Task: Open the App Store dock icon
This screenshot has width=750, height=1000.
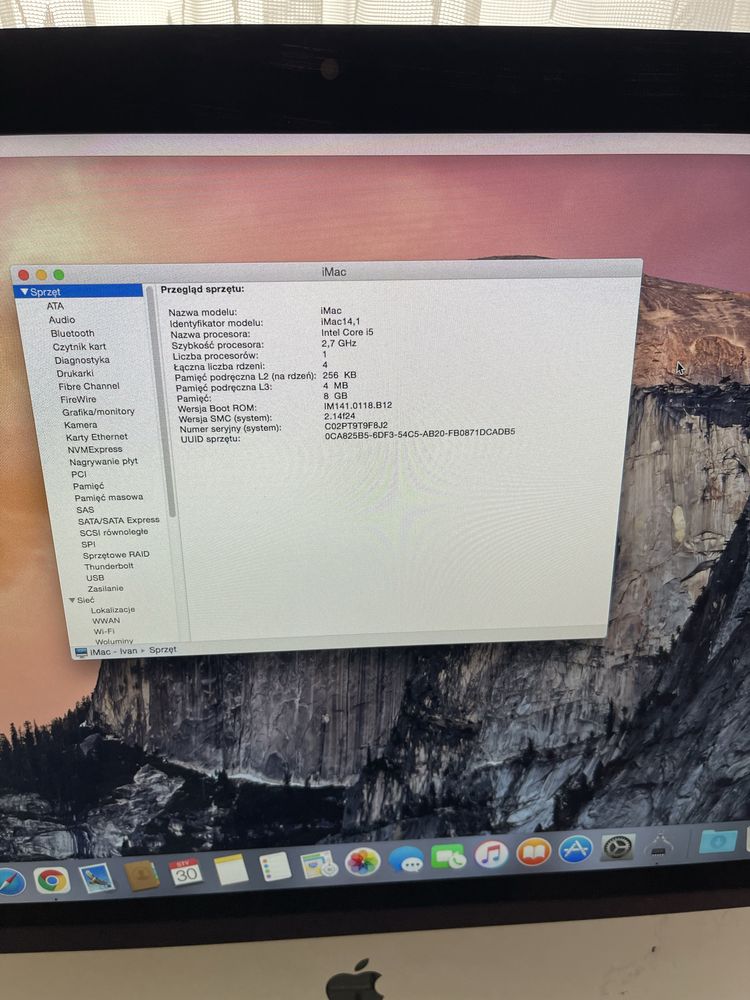Action: point(575,849)
